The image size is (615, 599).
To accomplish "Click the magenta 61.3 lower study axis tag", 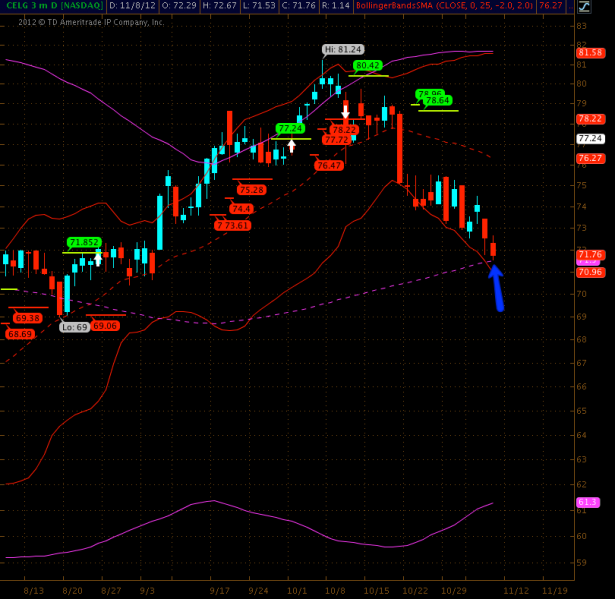I will click(587, 502).
